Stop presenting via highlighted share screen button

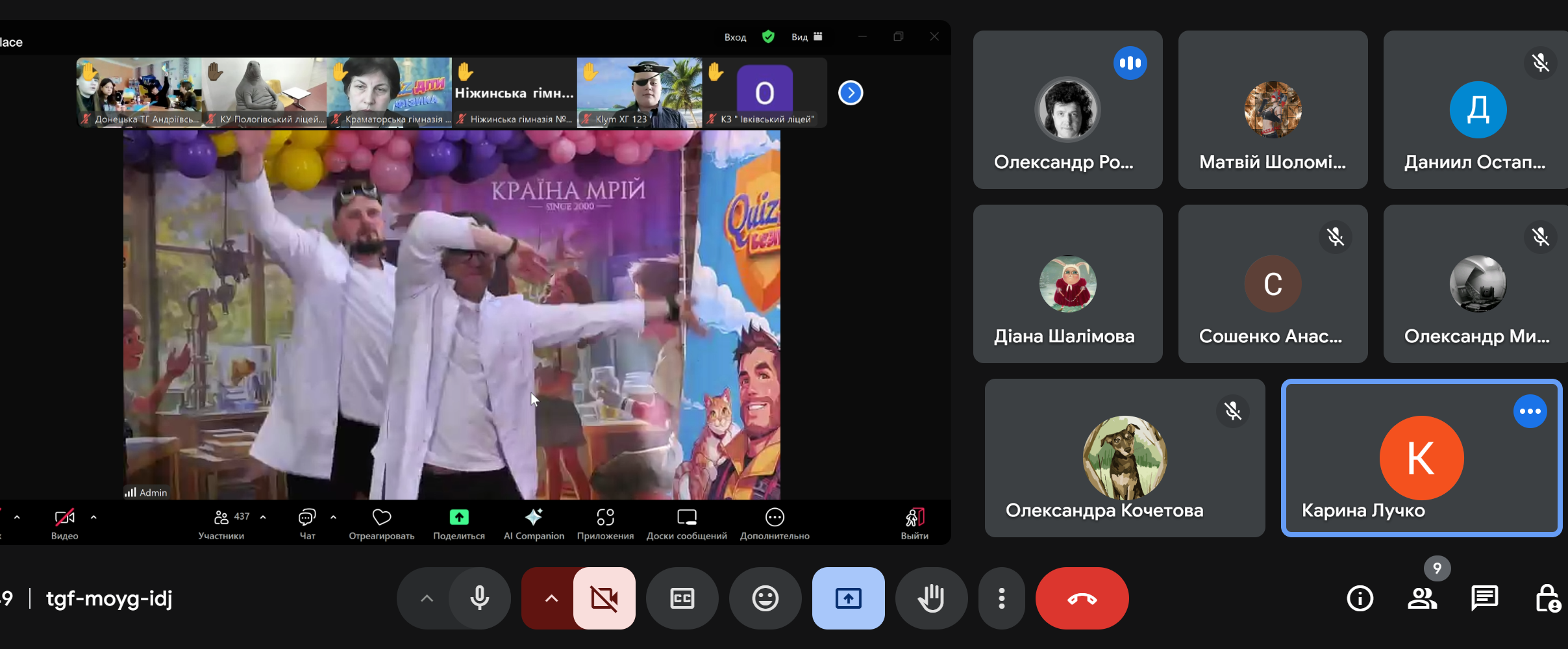pyautogui.click(x=848, y=598)
